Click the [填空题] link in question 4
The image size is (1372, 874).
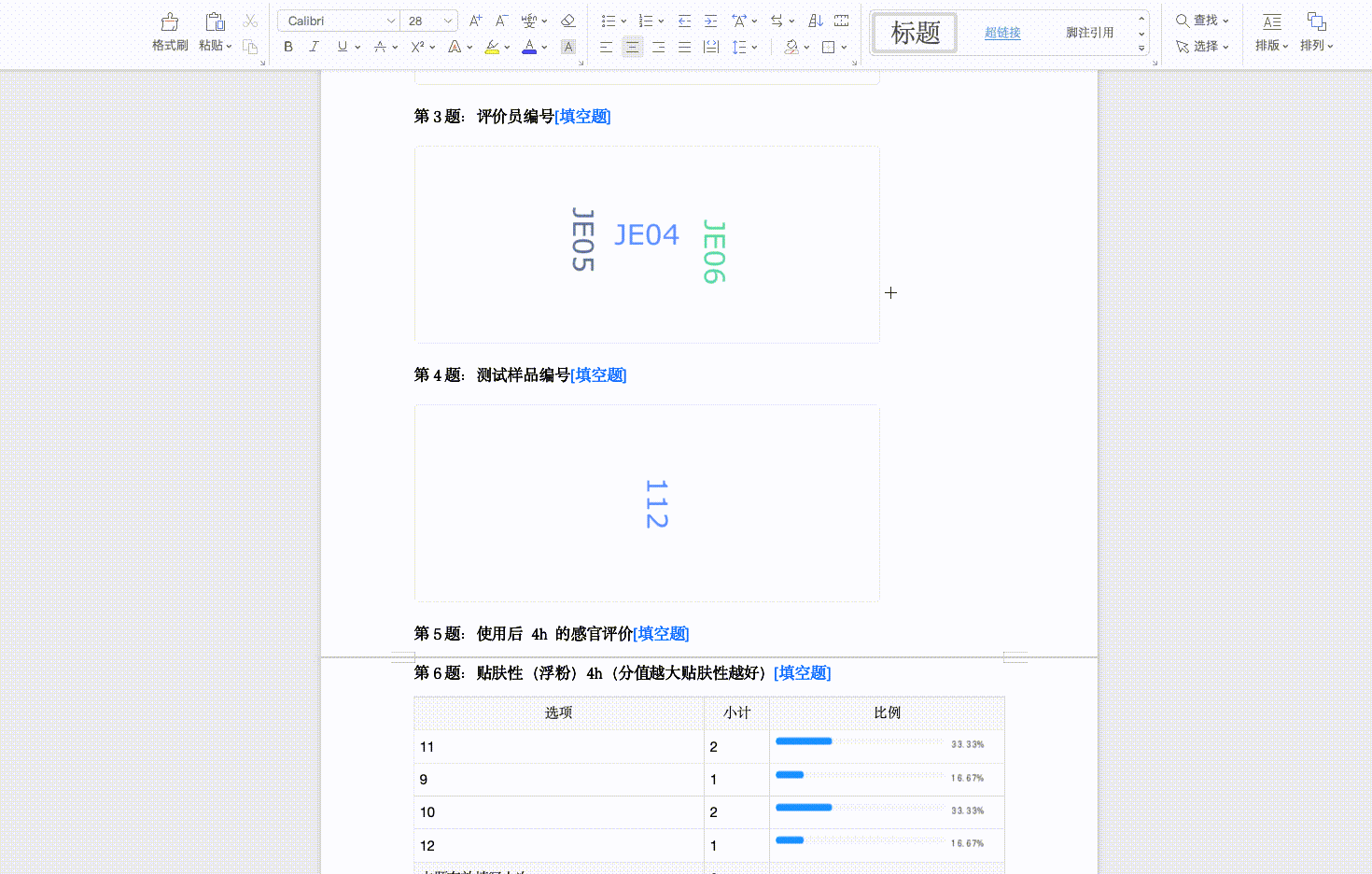click(x=598, y=375)
